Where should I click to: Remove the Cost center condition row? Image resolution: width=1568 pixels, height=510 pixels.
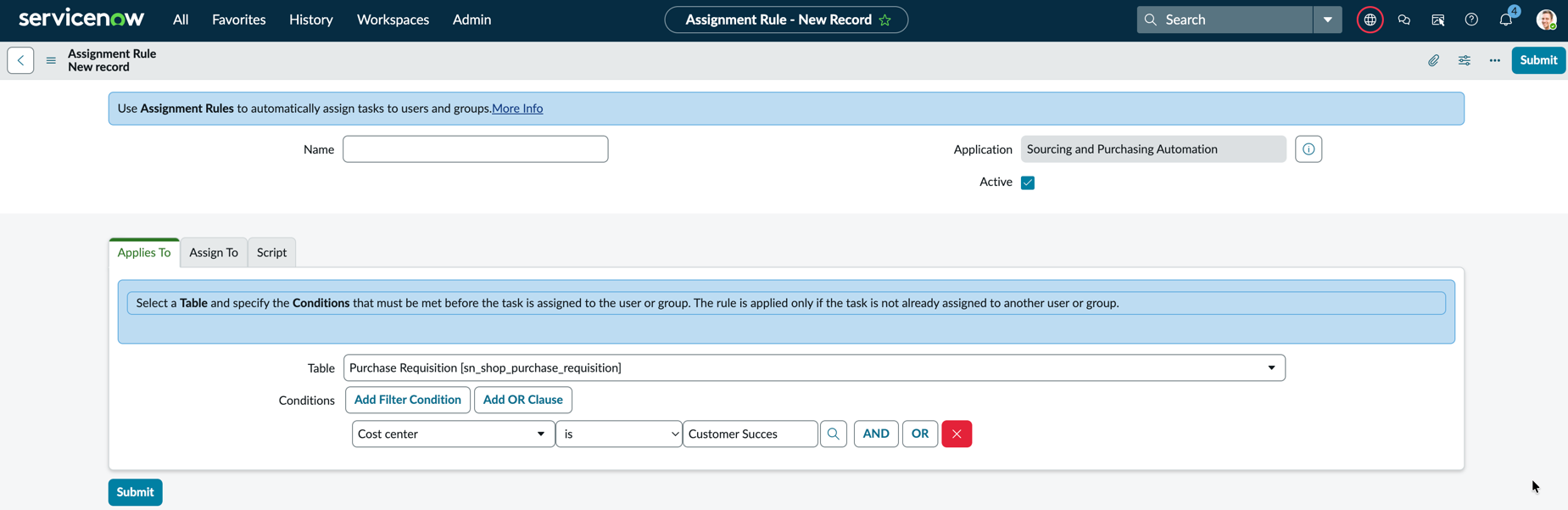coord(957,434)
